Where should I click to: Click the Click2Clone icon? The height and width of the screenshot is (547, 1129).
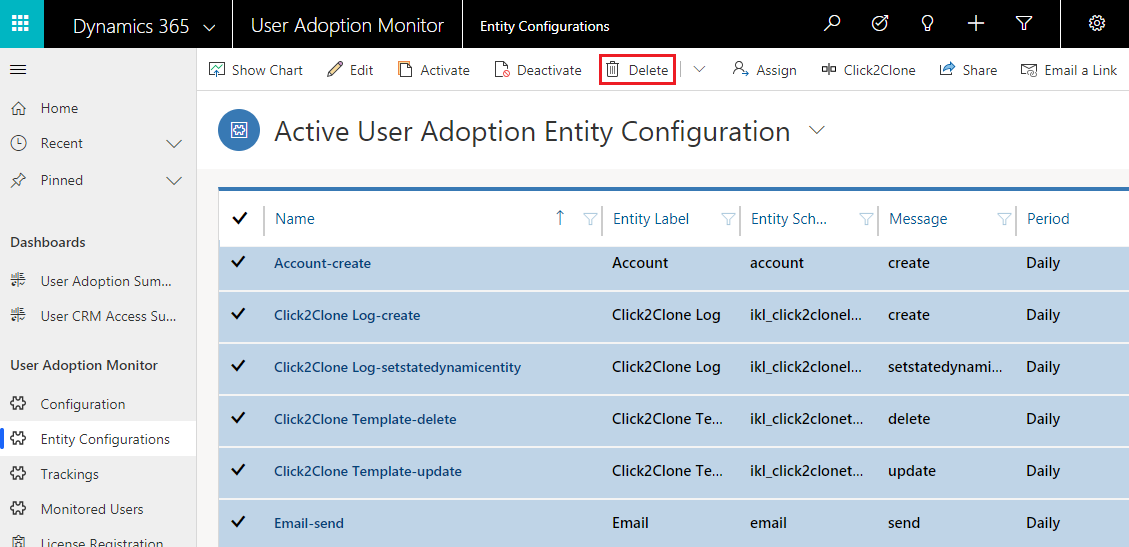[829, 70]
